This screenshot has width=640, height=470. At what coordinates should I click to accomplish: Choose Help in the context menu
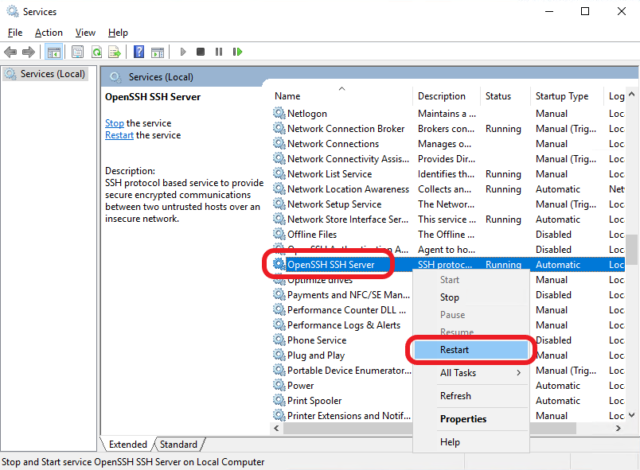tap(471, 442)
